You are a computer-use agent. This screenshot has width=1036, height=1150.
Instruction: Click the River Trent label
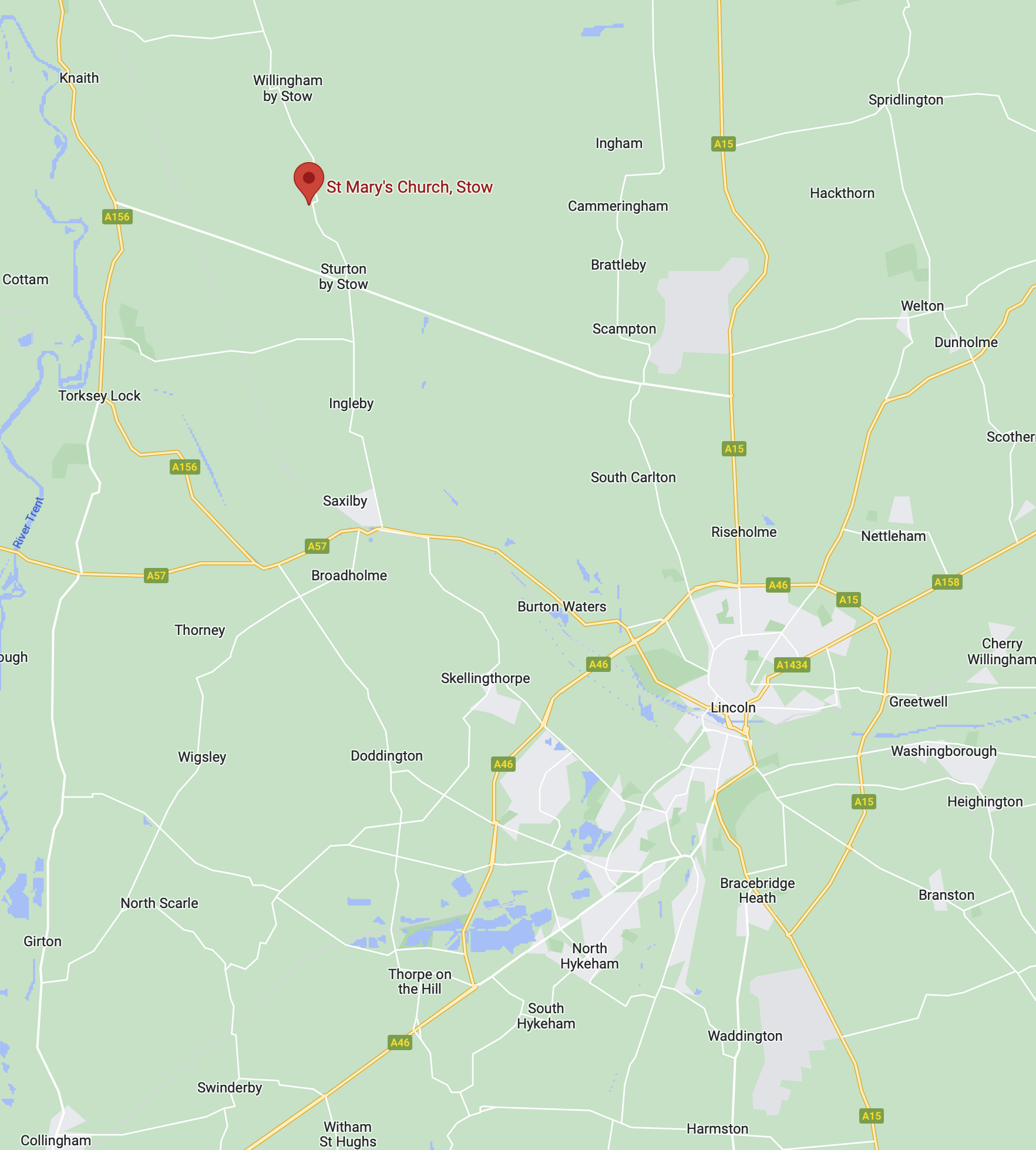click(28, 523)
